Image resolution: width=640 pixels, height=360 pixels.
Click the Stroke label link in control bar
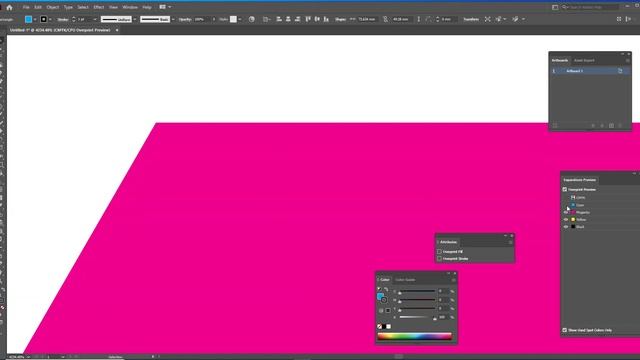62,19
